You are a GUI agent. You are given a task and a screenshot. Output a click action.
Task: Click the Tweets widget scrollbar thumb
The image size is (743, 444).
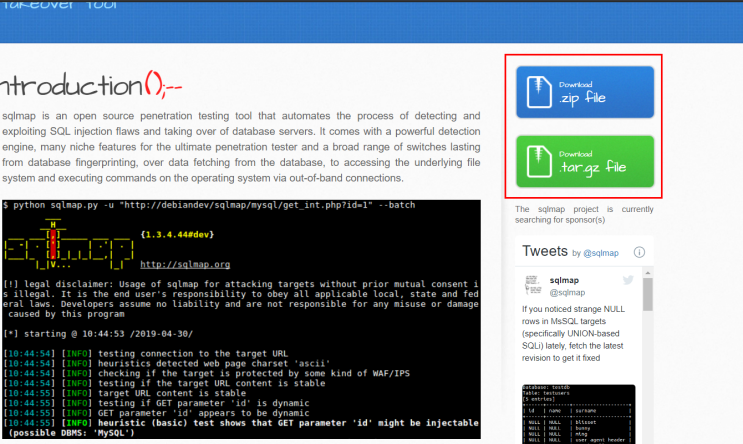point(648,294)
